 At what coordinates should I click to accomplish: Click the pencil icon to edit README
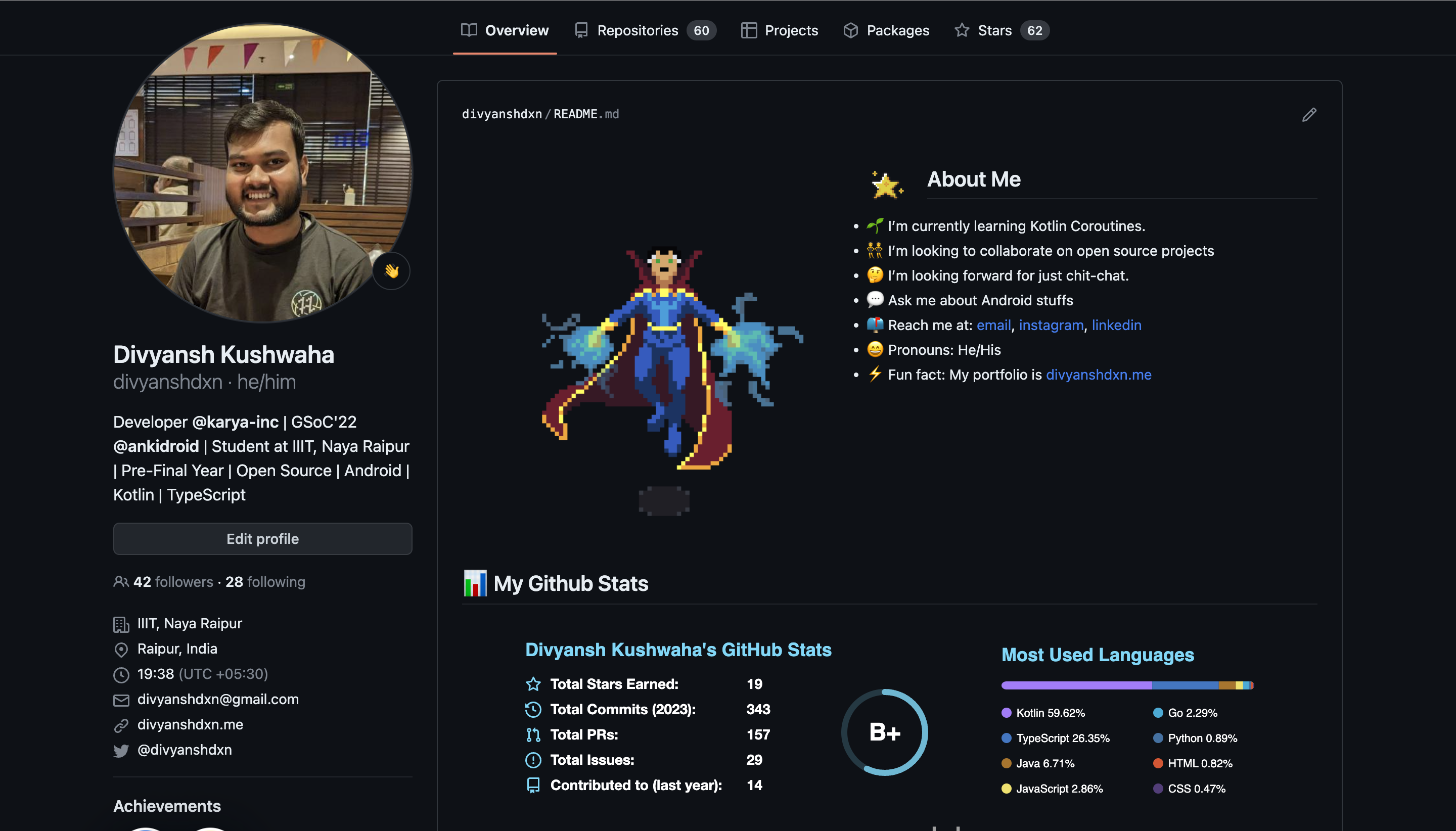(1309, 115)
